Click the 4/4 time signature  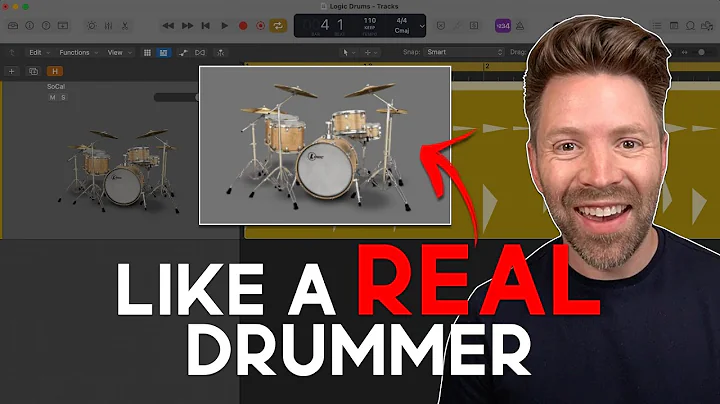pyautogui.click(x=402, y=21)
